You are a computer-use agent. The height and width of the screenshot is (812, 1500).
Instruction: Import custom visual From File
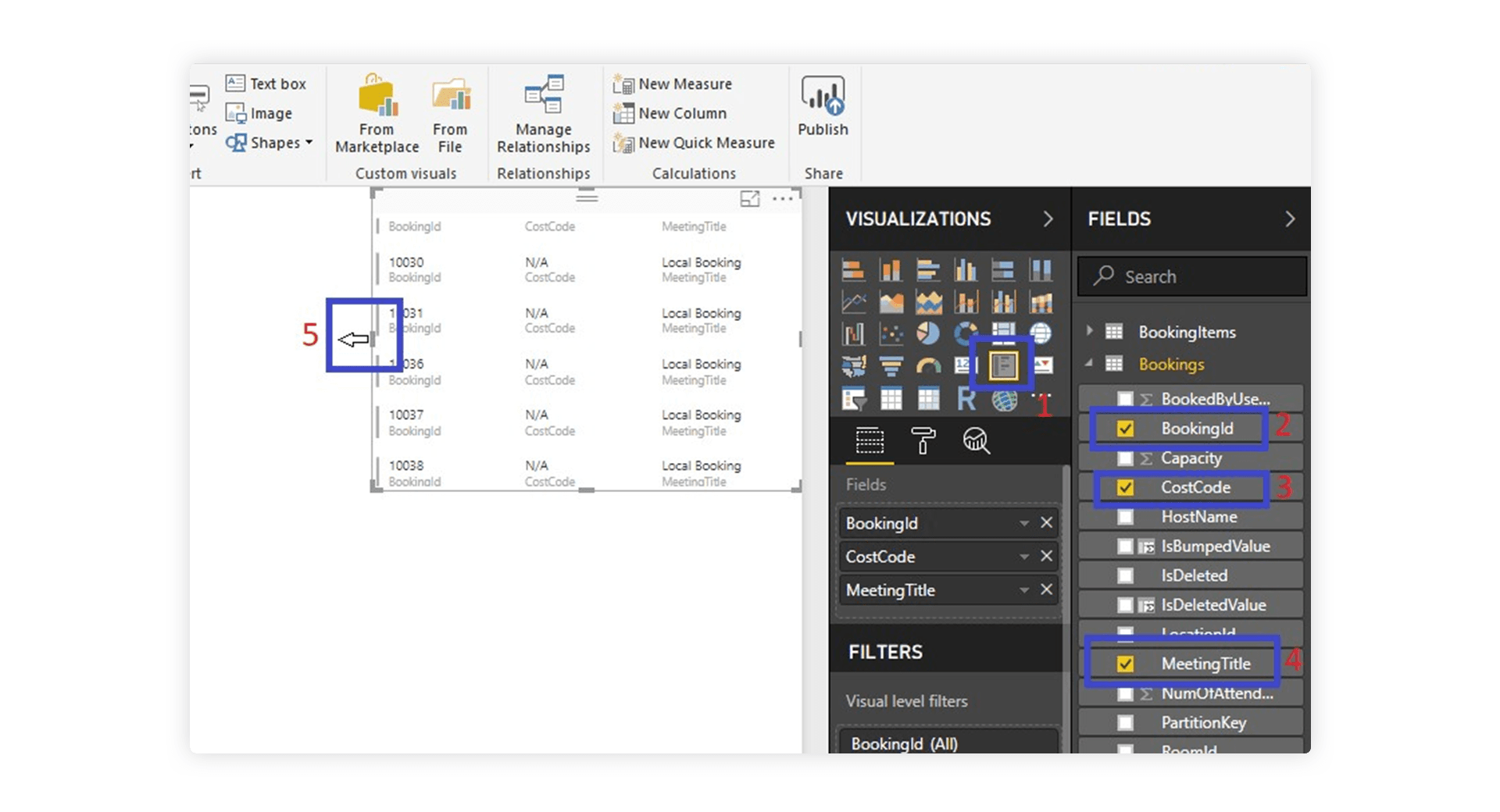tap(450, 114)
